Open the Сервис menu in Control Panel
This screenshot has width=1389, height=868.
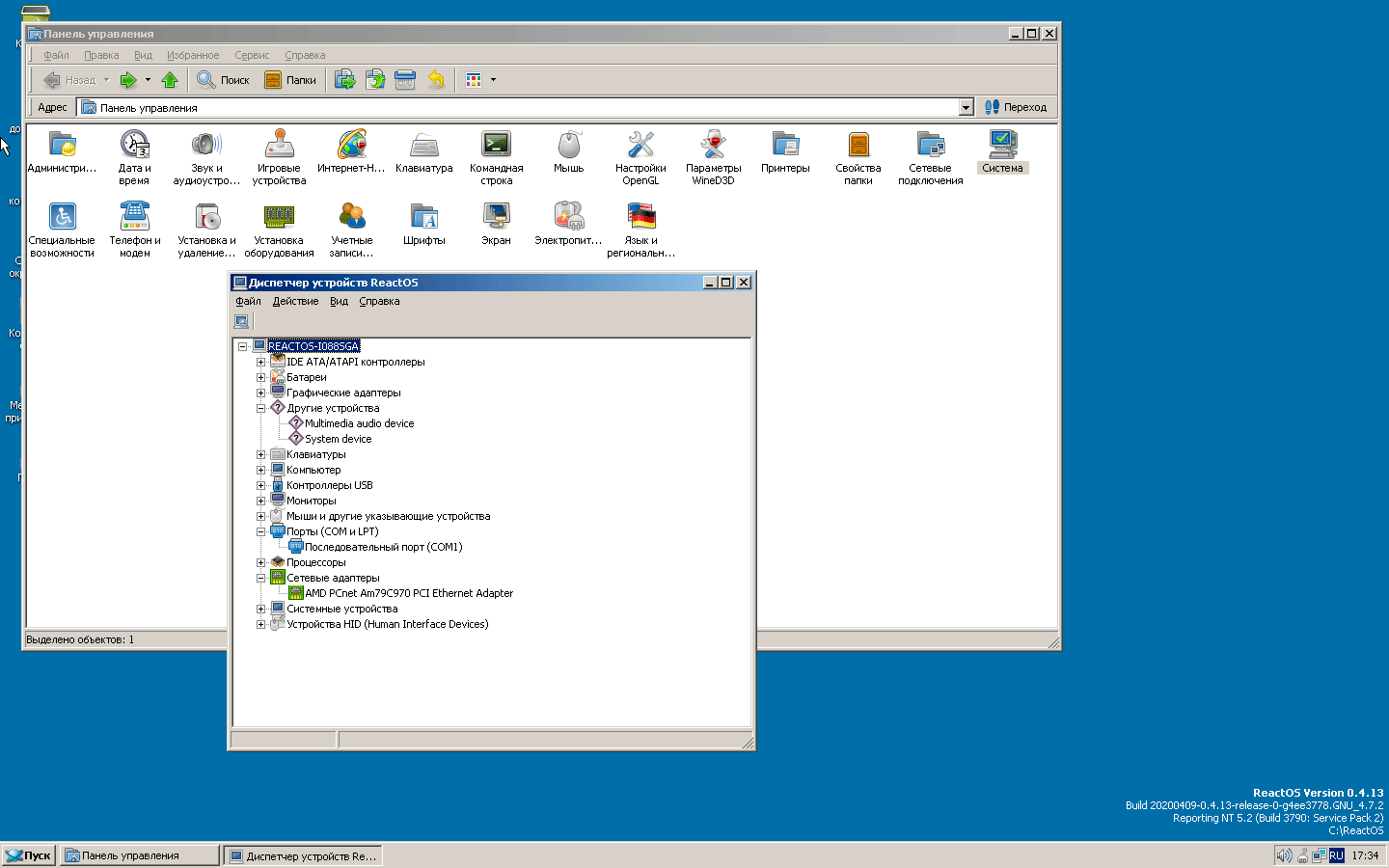click(252, 56)
